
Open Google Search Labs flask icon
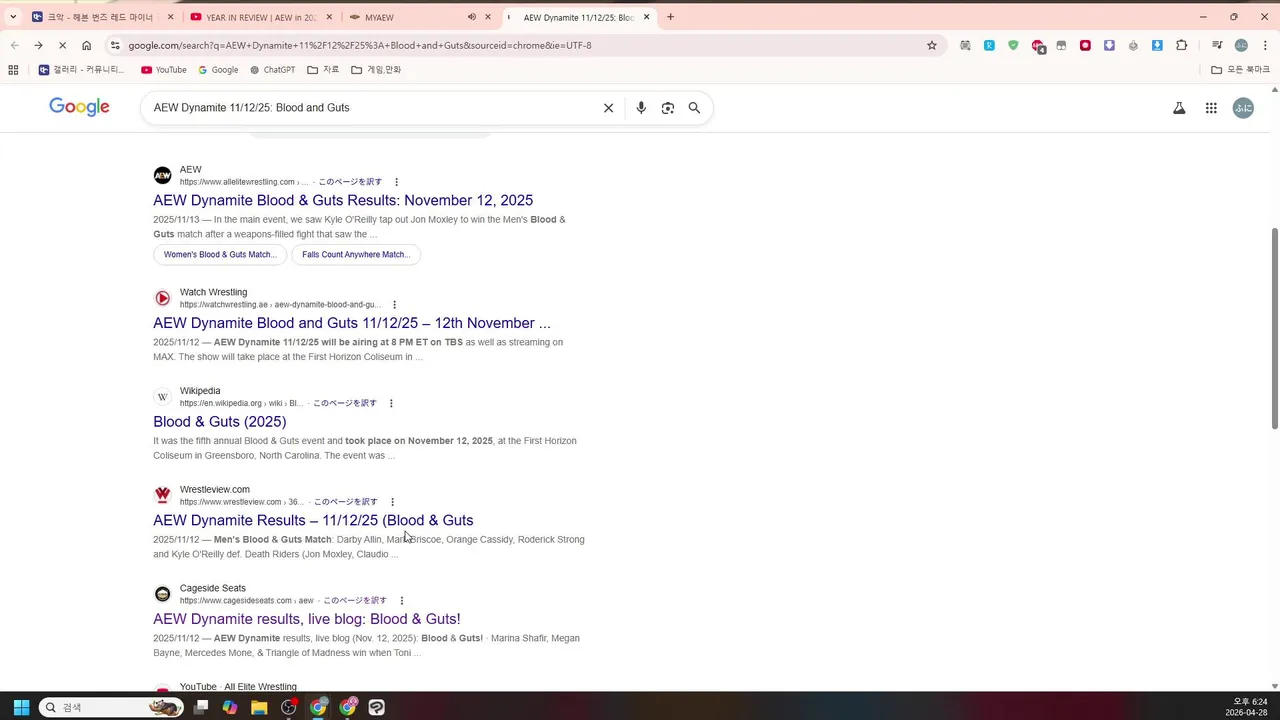(1179, 108)
